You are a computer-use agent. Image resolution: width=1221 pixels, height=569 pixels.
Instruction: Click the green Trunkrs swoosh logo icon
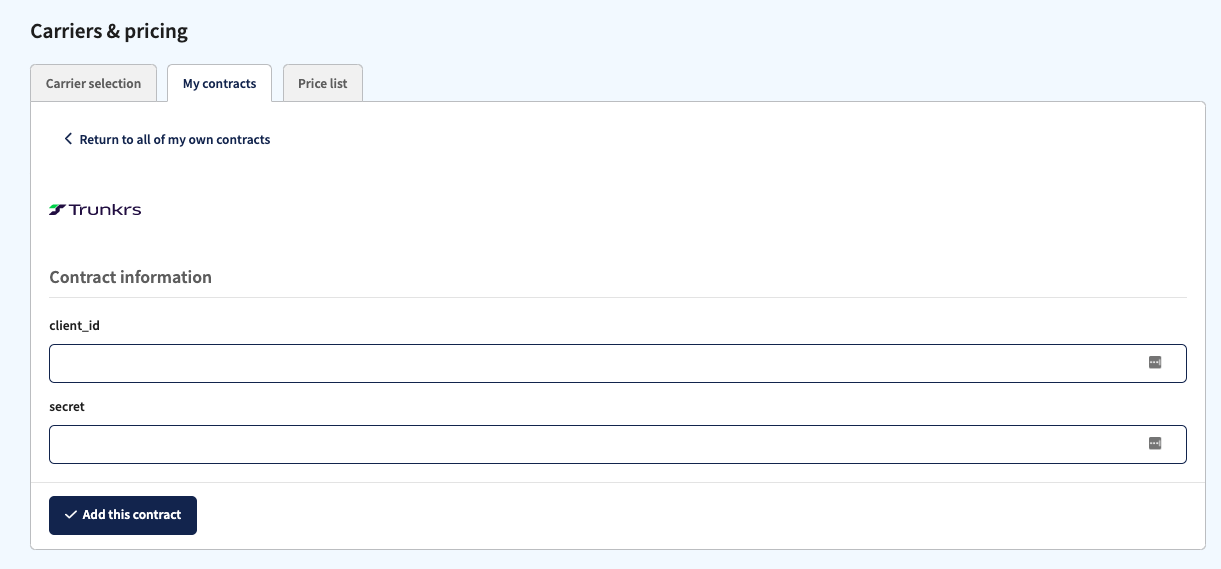coord(57,210)
